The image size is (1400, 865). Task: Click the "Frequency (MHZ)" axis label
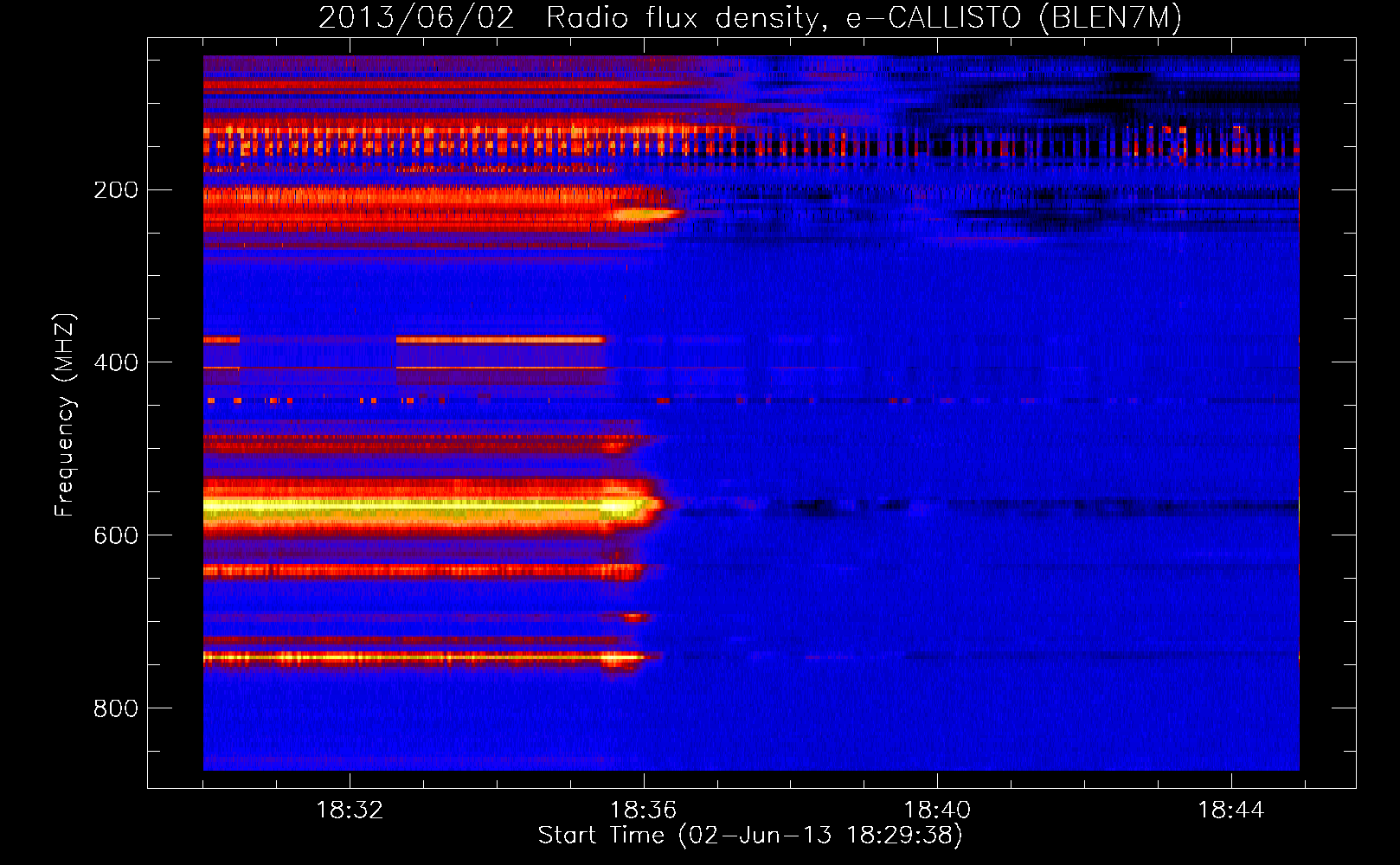(x=65, y=415)
